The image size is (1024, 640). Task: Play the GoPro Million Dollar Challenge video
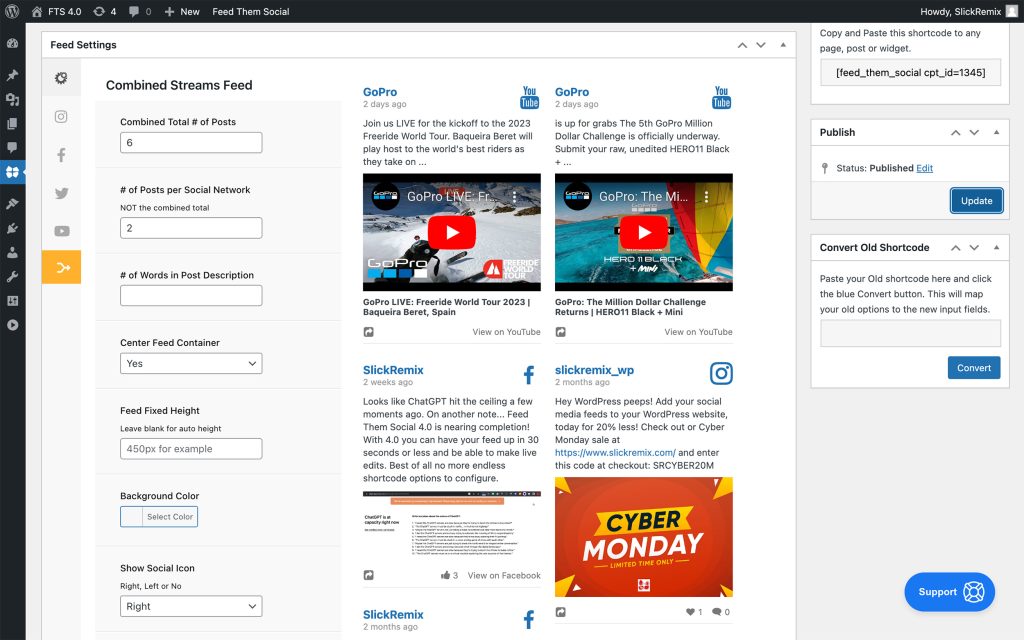(x=644, y=232)
